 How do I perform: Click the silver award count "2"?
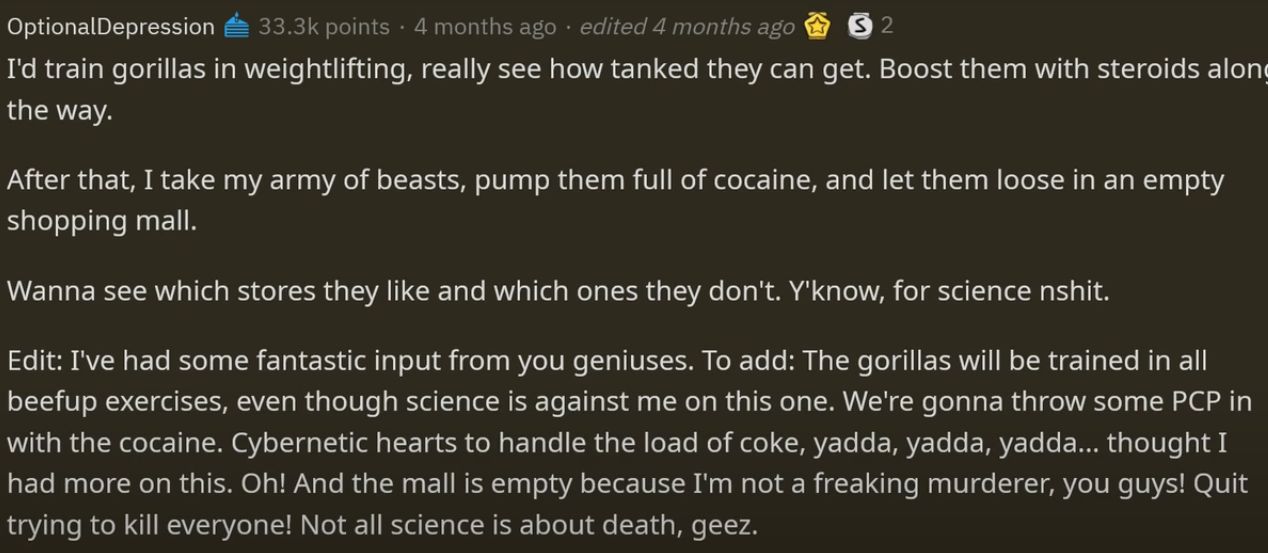(x=887, y=26)
